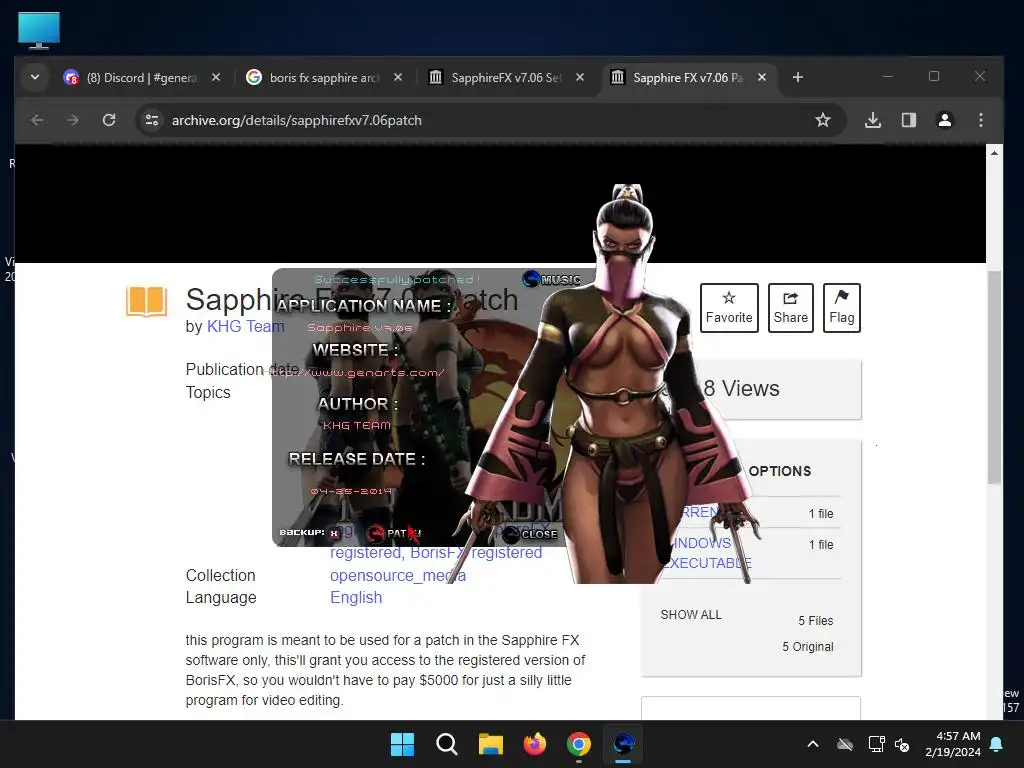Viewport: 1024px width, 768px height.
Task: Close the Sapphire FX v7.06 Patch tab
Action: [761, 77]
